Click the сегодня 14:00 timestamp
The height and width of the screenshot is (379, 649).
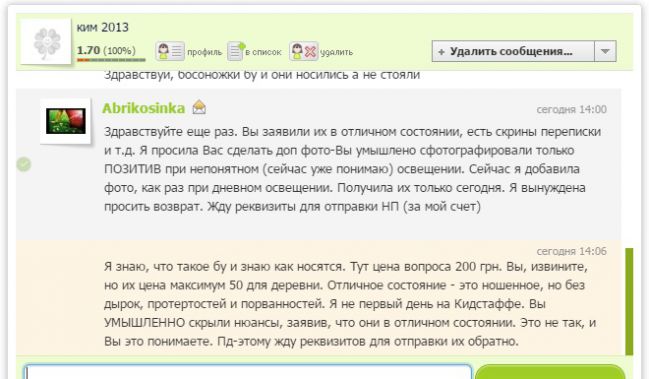(x=572, y=110)
